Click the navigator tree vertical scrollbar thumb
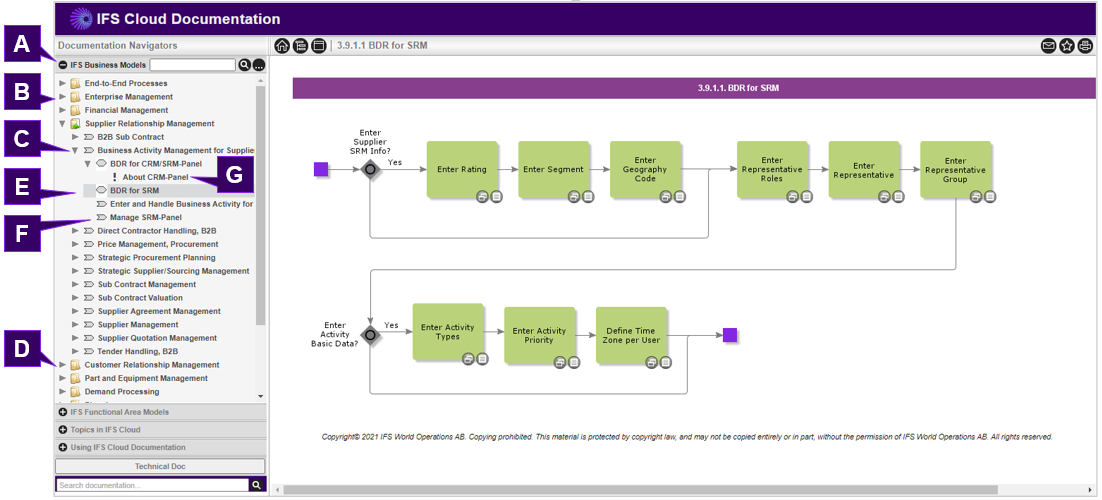The height and width of the screenshot is (500, 1102). click(x=261, y=204)
